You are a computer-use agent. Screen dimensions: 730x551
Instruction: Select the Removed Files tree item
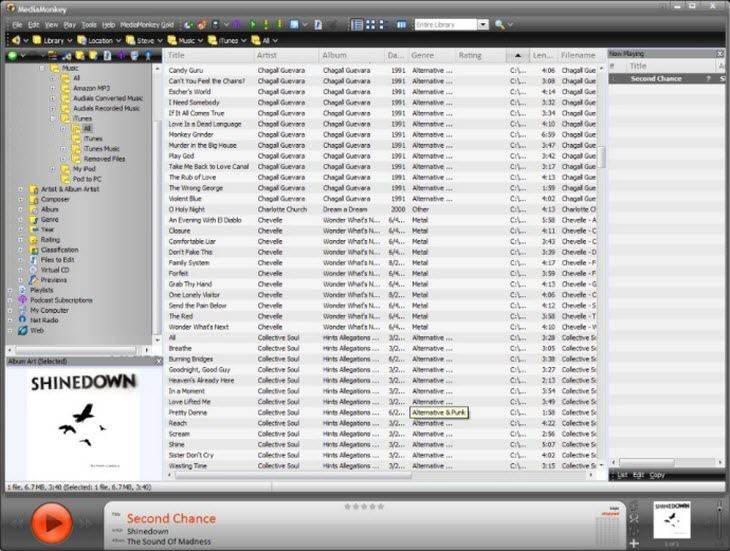pos(104,159)
